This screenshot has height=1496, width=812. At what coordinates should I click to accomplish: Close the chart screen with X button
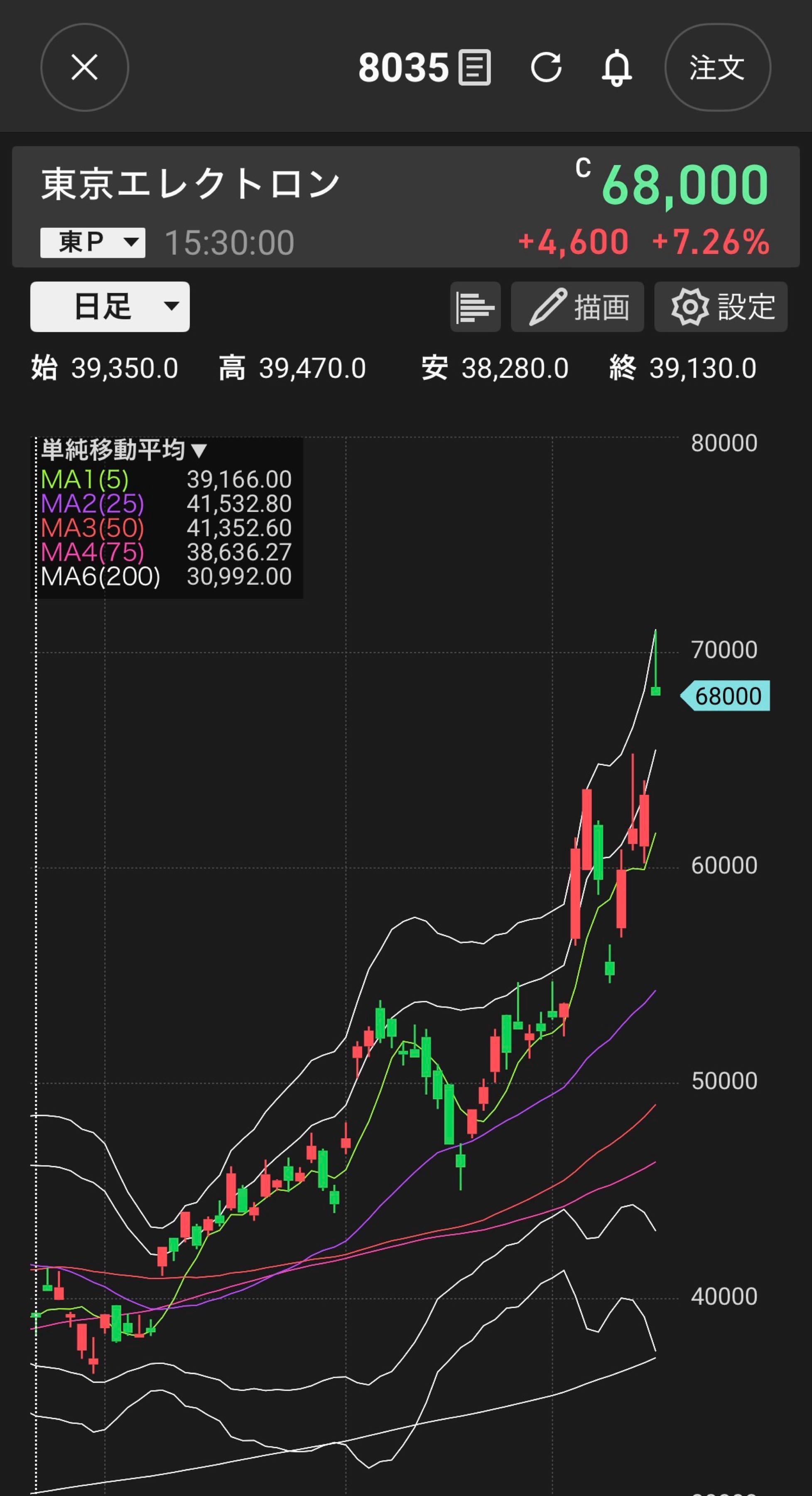[x=84, y=67]
